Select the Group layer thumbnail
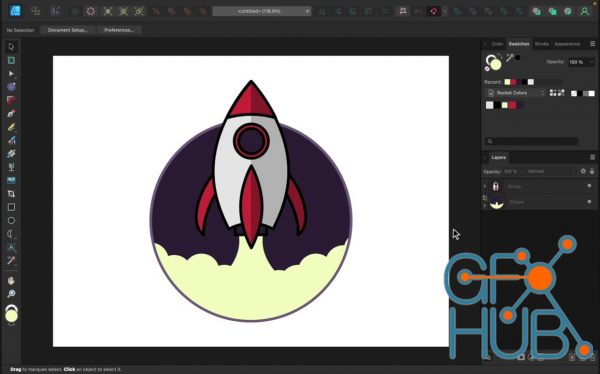The image size is (600, 374). [496, 186]
